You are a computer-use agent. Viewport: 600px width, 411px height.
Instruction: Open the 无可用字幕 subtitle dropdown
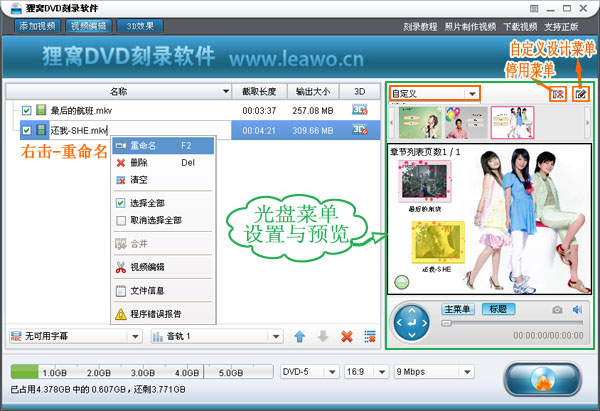pyautogui.click(x=135, y=337)
